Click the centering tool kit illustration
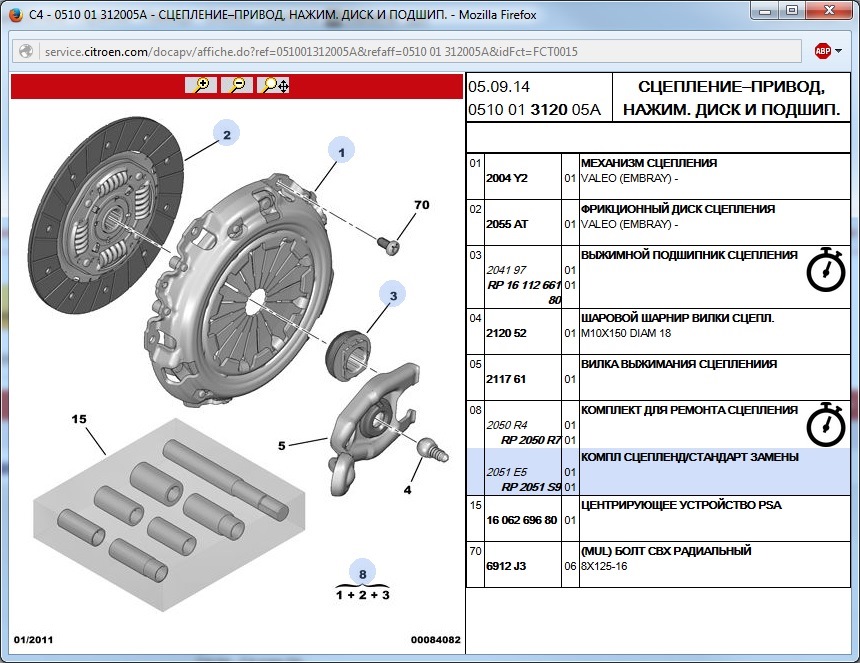Image resolution: width=860 pixels, height=663 pixels. tap(169, 514)
